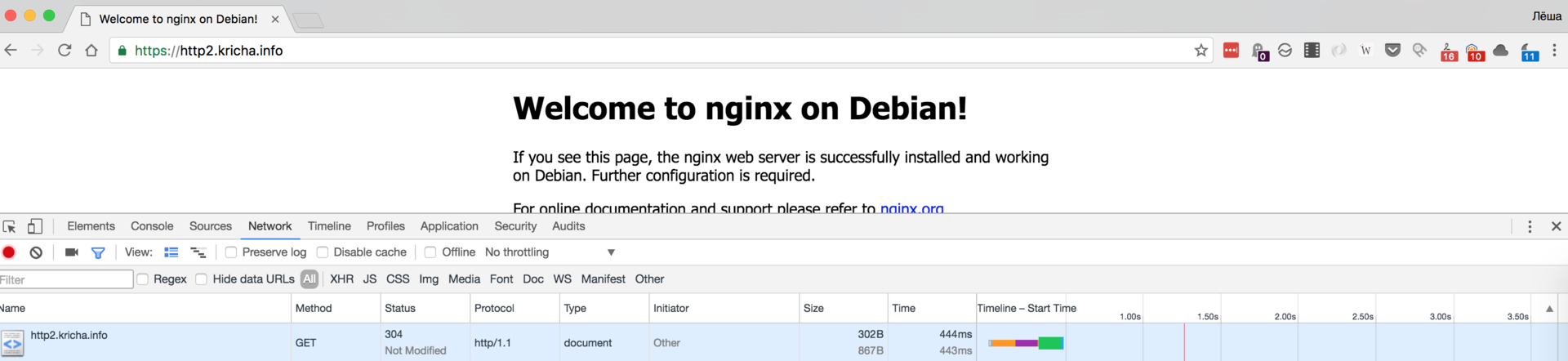Open the extension with red badge 10
The width and height of the screenshot is (1568, 361).
1475,52
